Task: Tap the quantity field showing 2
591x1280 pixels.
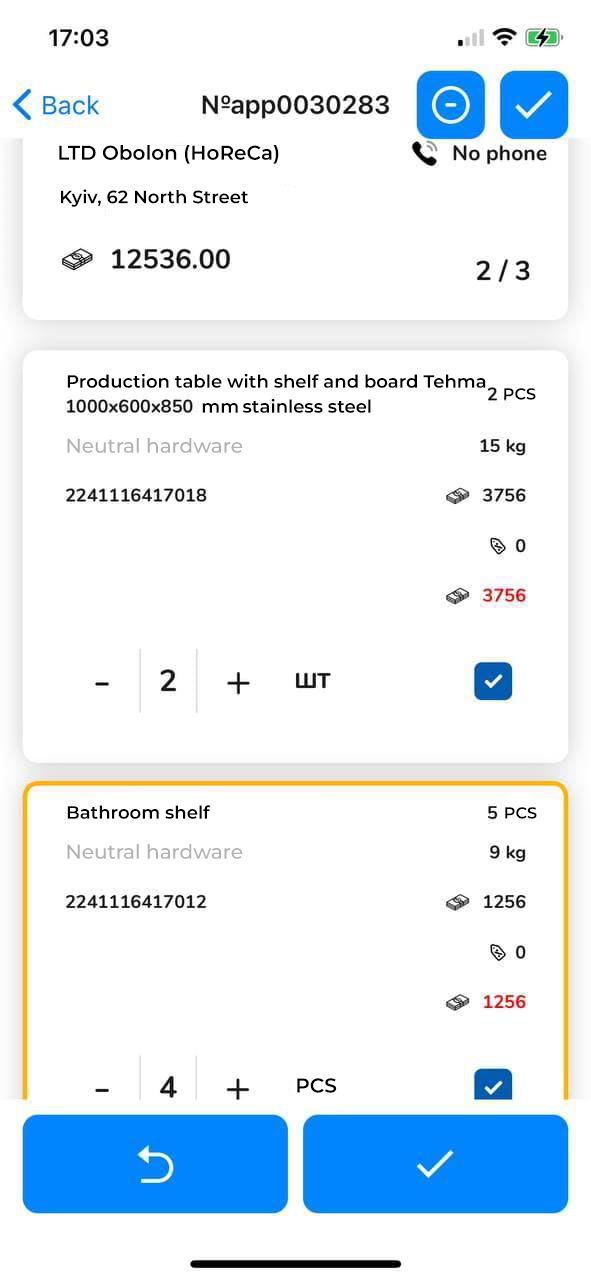Action: (168, 681)
